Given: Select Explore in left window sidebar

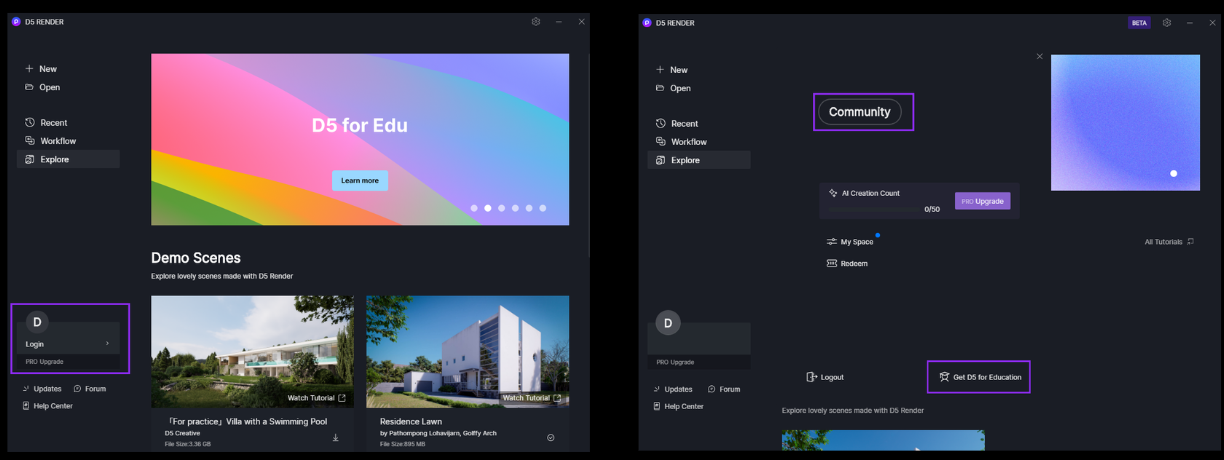Looking at the screenshot, I should (x=68, y=159).
